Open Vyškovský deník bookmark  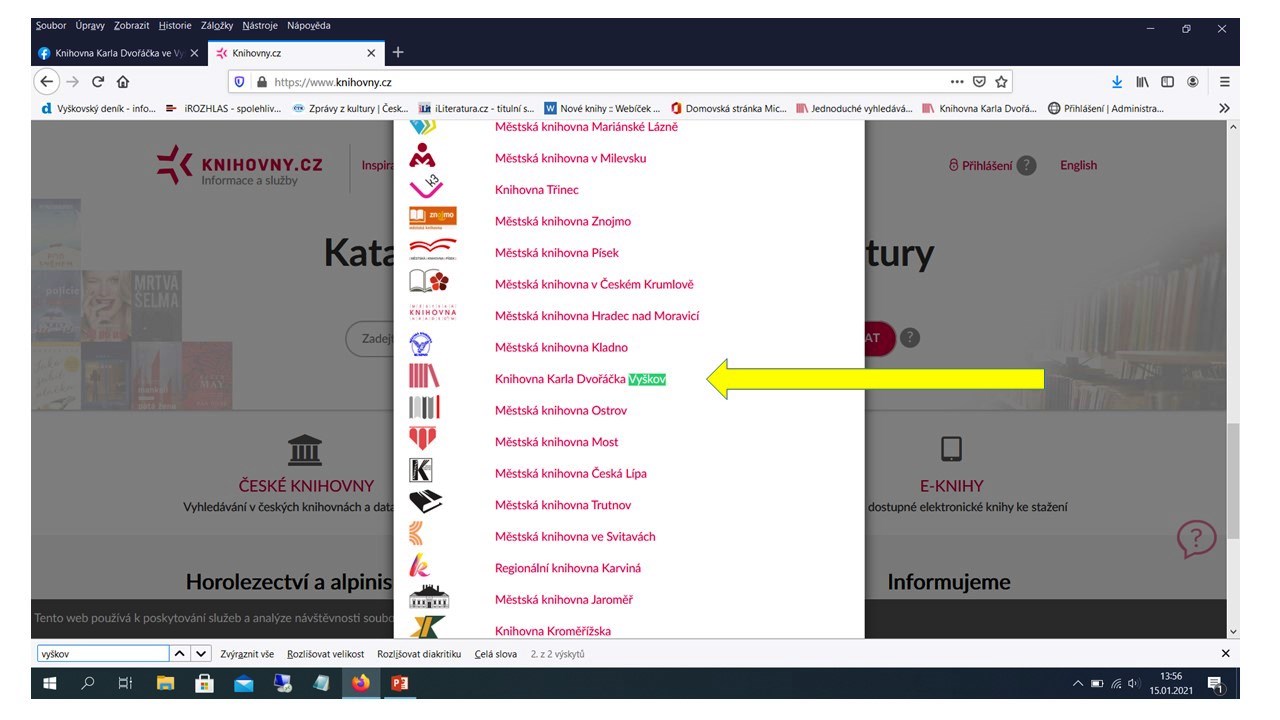98,108
